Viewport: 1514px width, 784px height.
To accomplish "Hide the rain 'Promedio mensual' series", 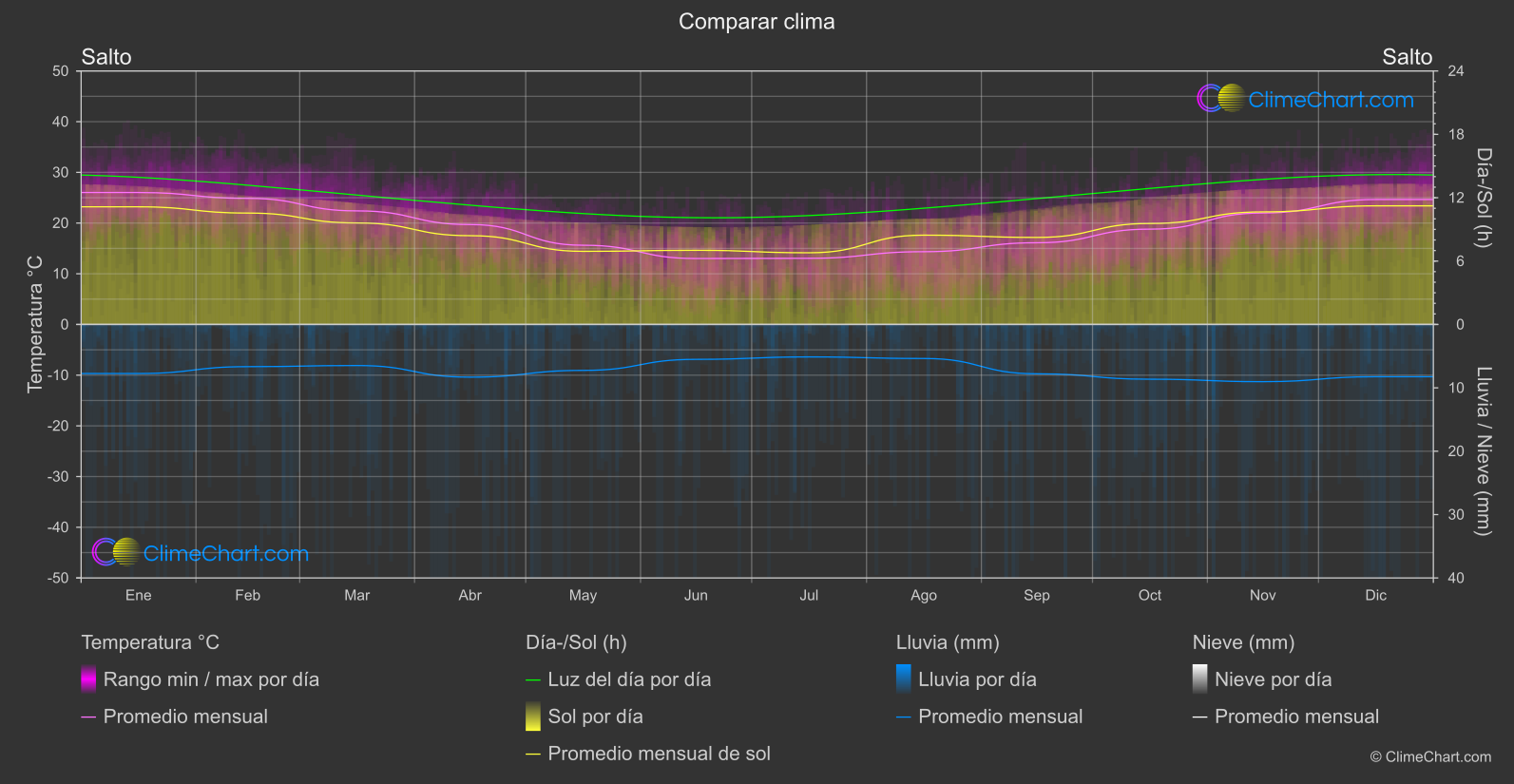I will (1000, 717).
